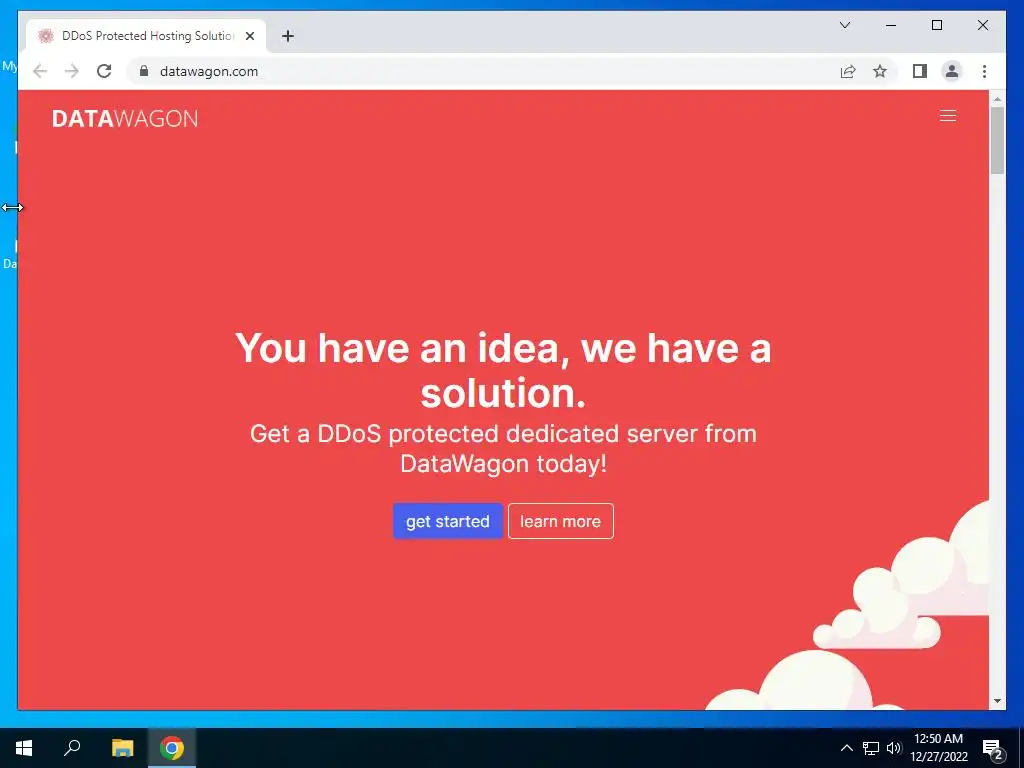Image resolution: width=1024 pixels, height=768 pixels.
Task: Share this page via share icon
Action: (848, 71)
